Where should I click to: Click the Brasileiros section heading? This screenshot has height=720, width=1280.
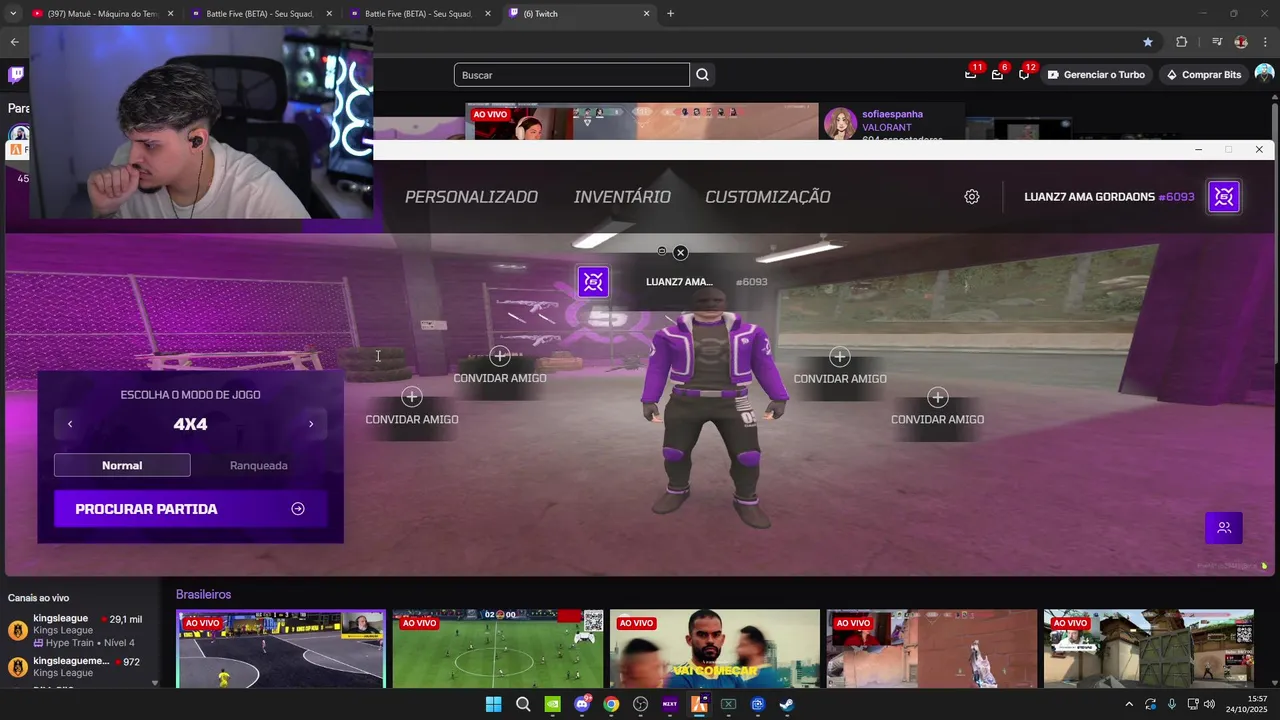pyautogui.click(x=203, y=594)
